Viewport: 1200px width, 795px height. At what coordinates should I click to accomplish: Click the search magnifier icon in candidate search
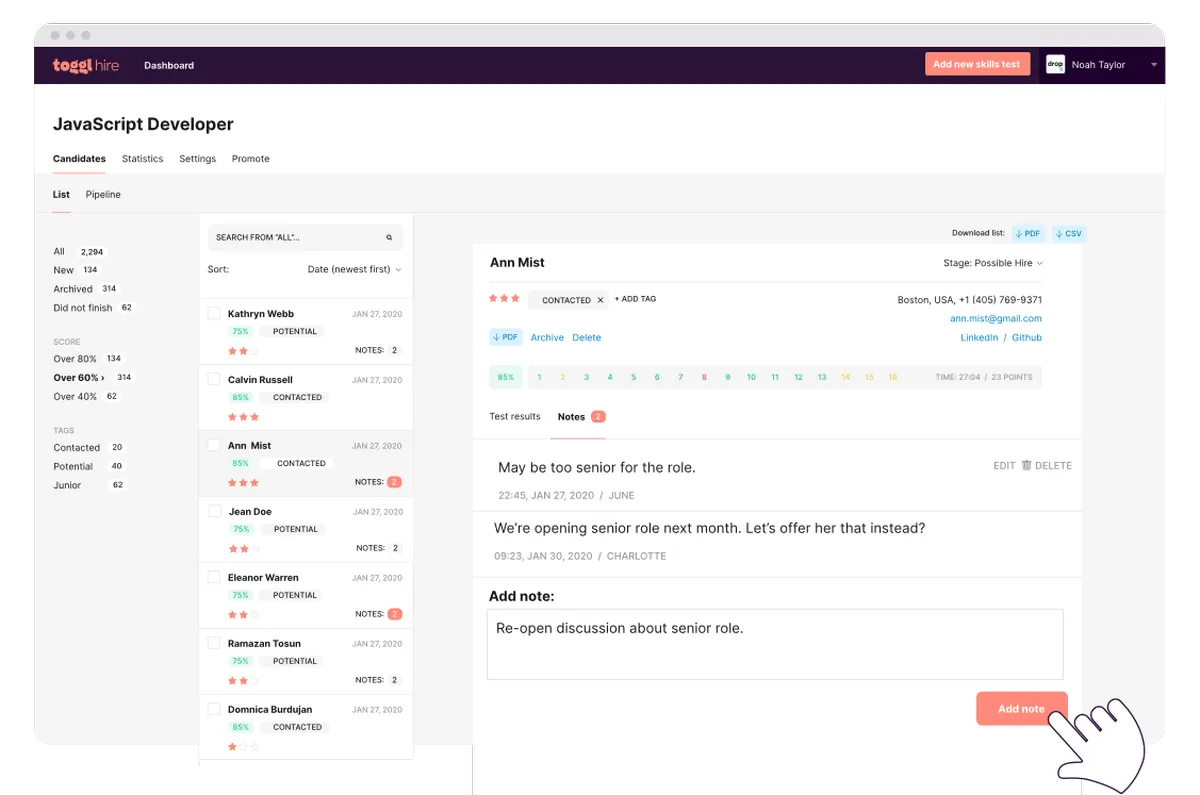389,238
